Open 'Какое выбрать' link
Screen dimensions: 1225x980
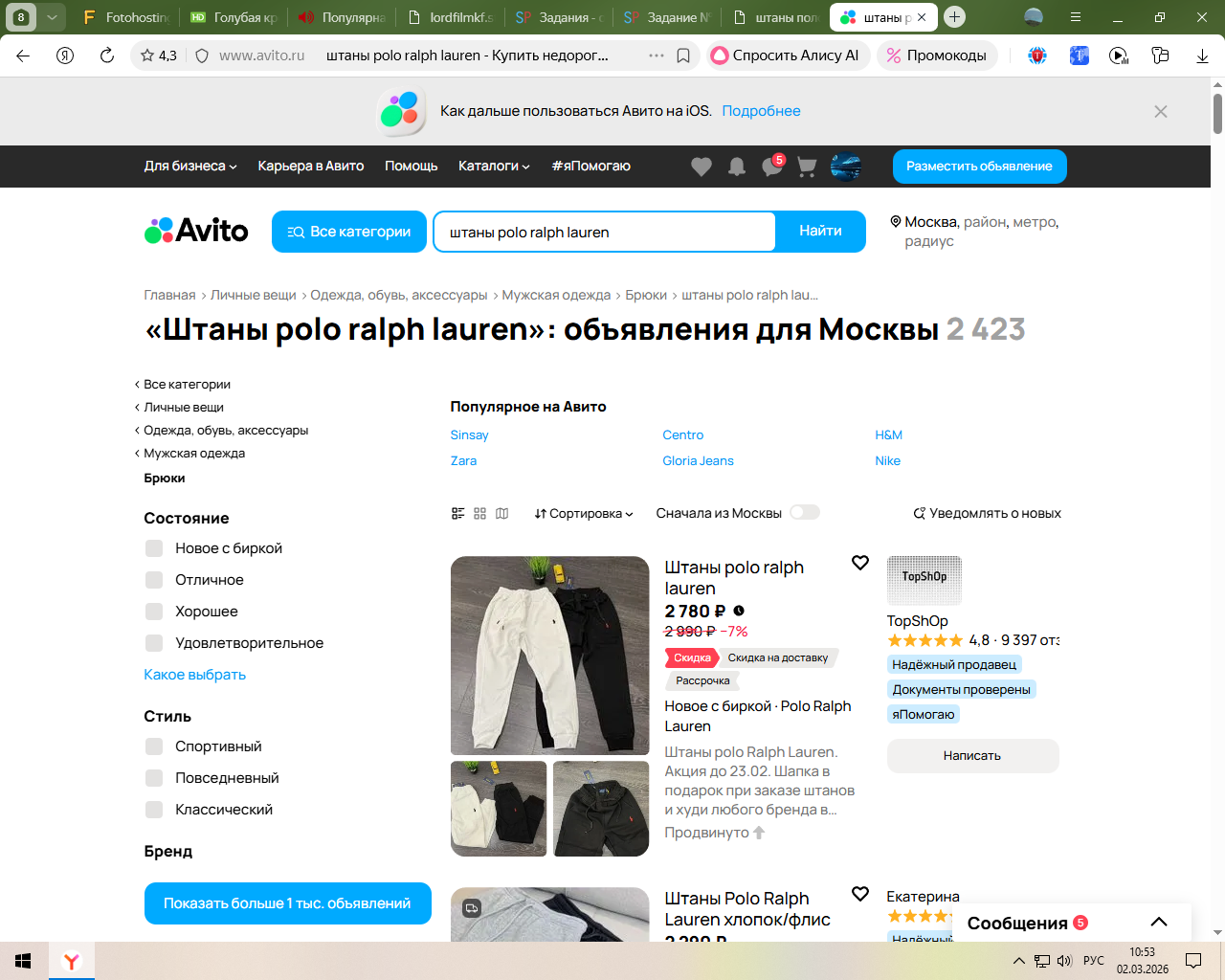coord(195,675)
